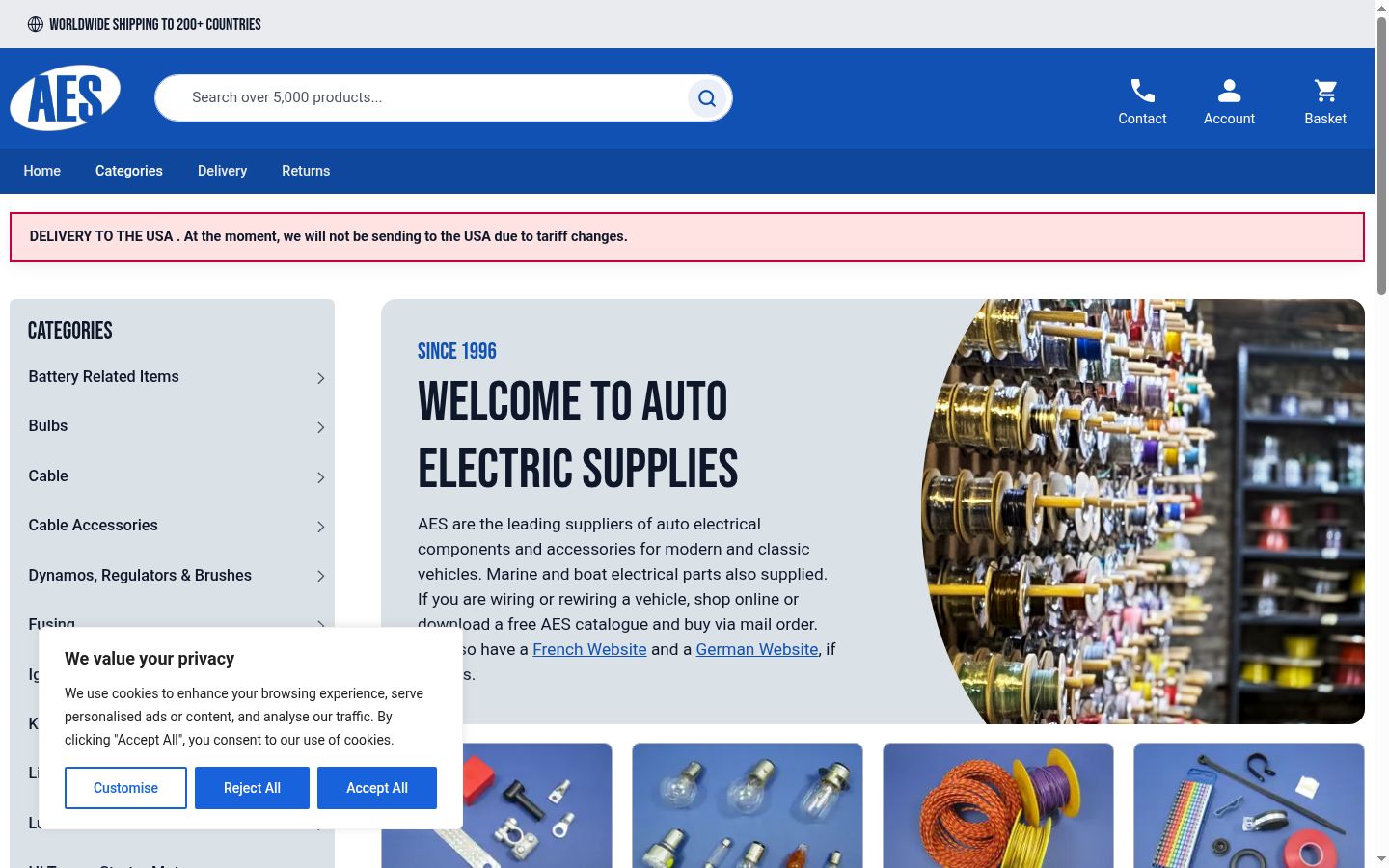This screenshot has width=1389, height=868.
Task: Expand Battery Related Items chevron
Action: tap(321, 378)
